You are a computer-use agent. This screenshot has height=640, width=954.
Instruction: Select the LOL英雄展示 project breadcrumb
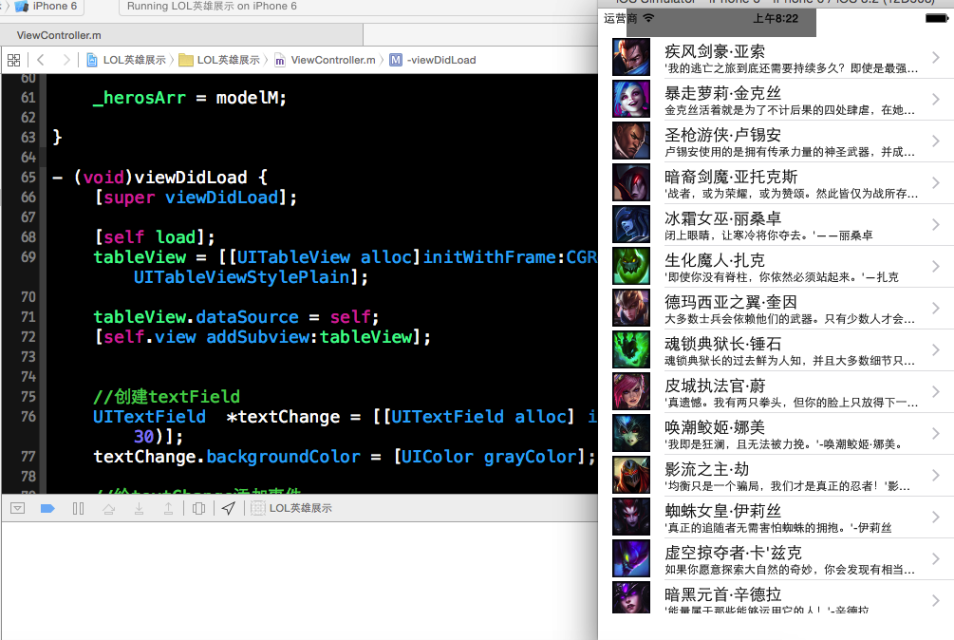tap(126, 60)
